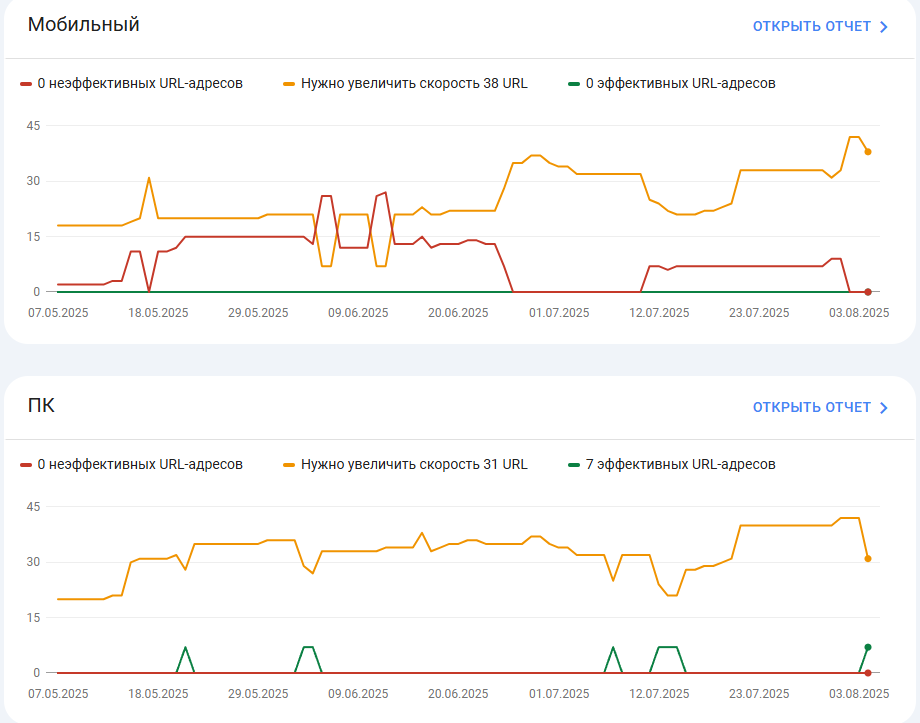Image resolution: width=920 pixels, height=723 pixels.
Task: Click green legend swatch in Mobile chart
Action: click(574, 84)
